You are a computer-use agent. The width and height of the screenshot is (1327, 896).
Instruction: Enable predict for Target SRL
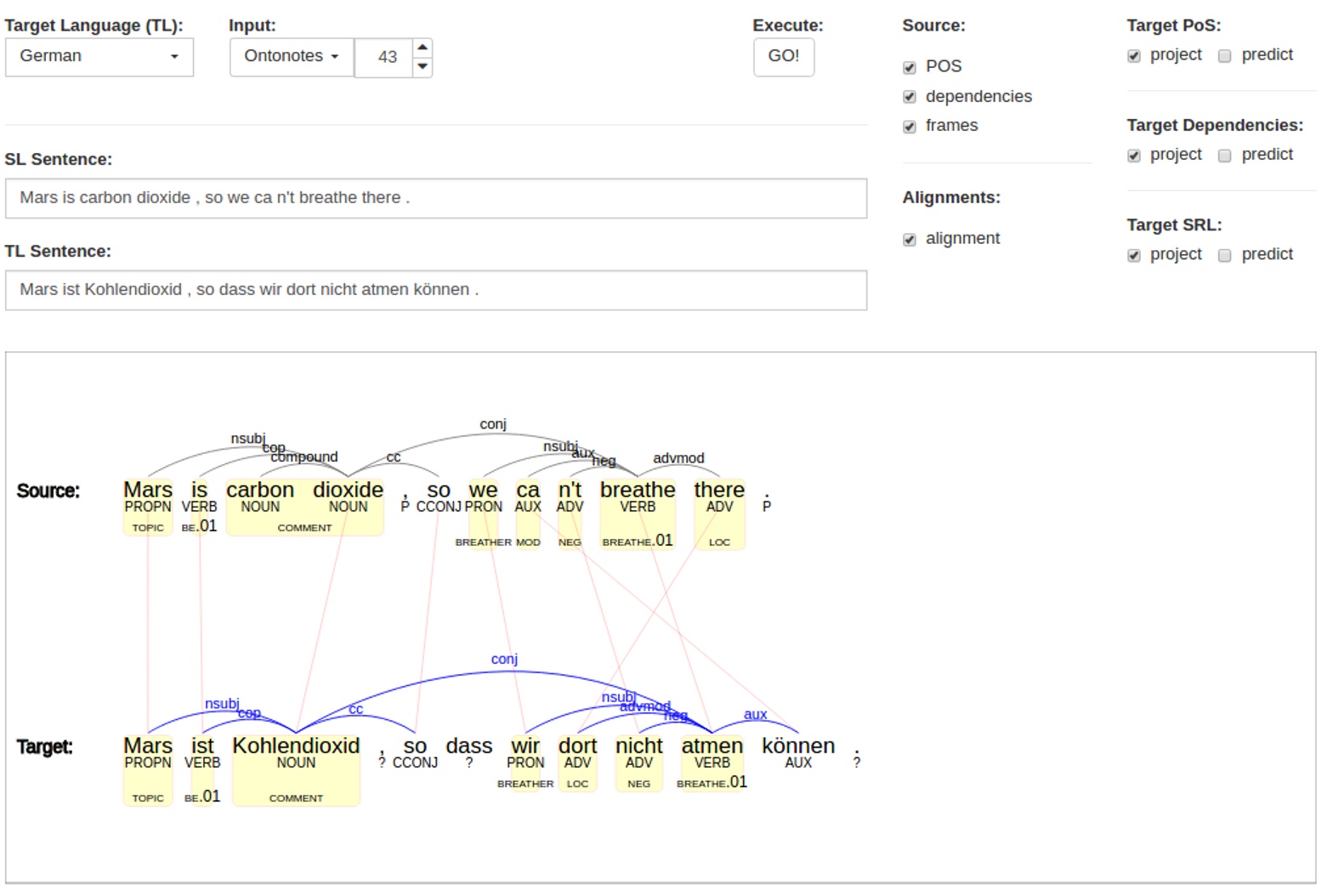coord(1224,254)
